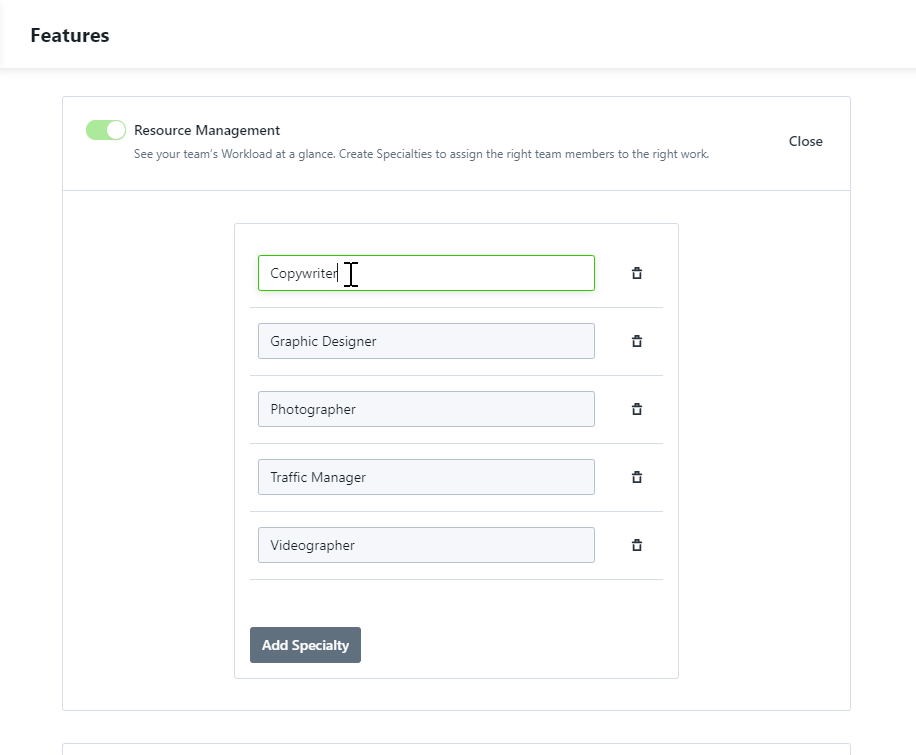The image size is (916, 755).
Task: Click the Workload description text
Action: 421,154
